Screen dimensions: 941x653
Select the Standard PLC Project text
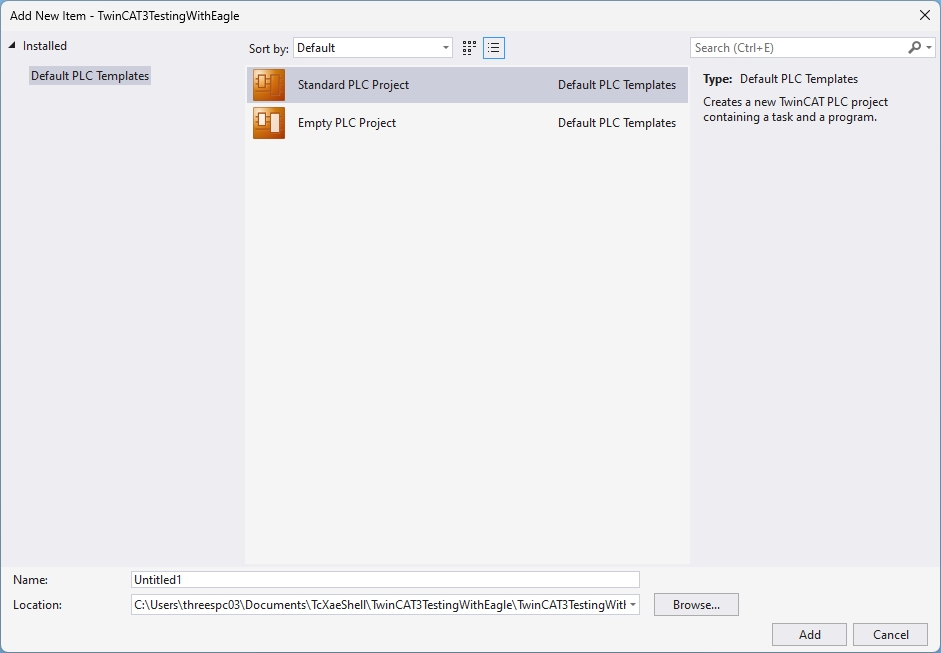pyautogui.click(x=353, y=85)
